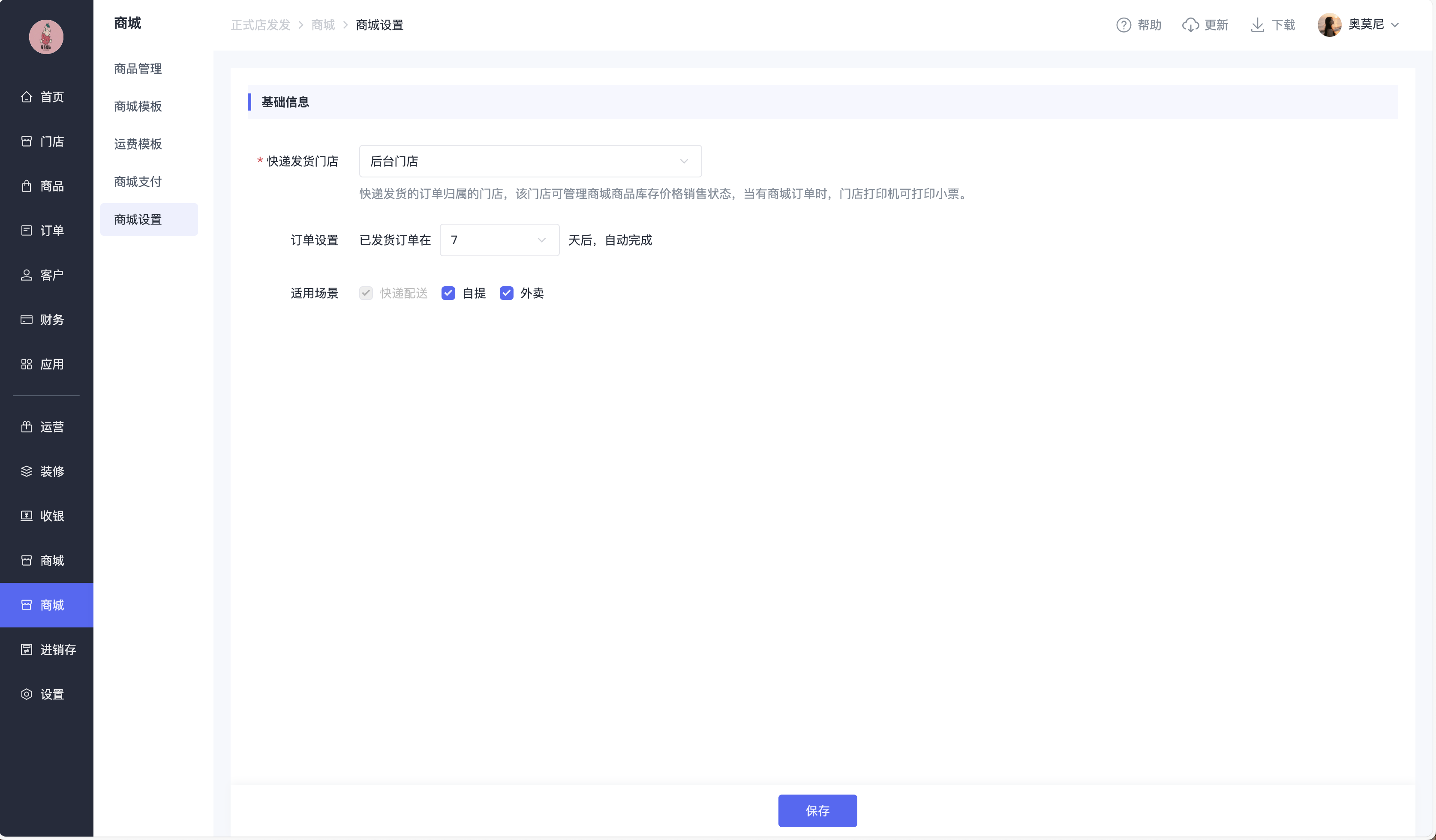Image resolution: width=1436 pixels, height=840 pixels.
Task: Open the days dropdown showing 7
Action: [x=499, y=240]
